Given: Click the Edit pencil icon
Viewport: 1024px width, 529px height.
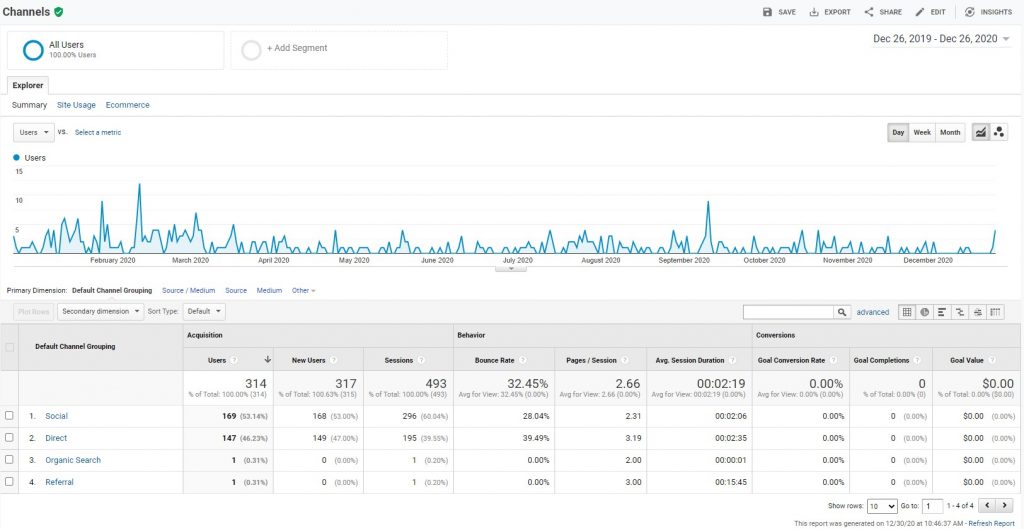Looking at the screenshot, I should point(920,12).
